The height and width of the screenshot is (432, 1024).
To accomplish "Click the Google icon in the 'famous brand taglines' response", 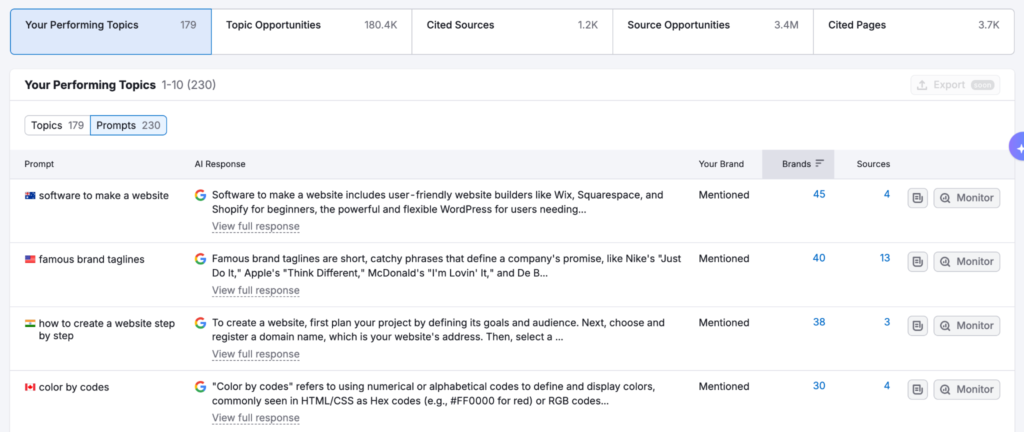I will [201, 259].
